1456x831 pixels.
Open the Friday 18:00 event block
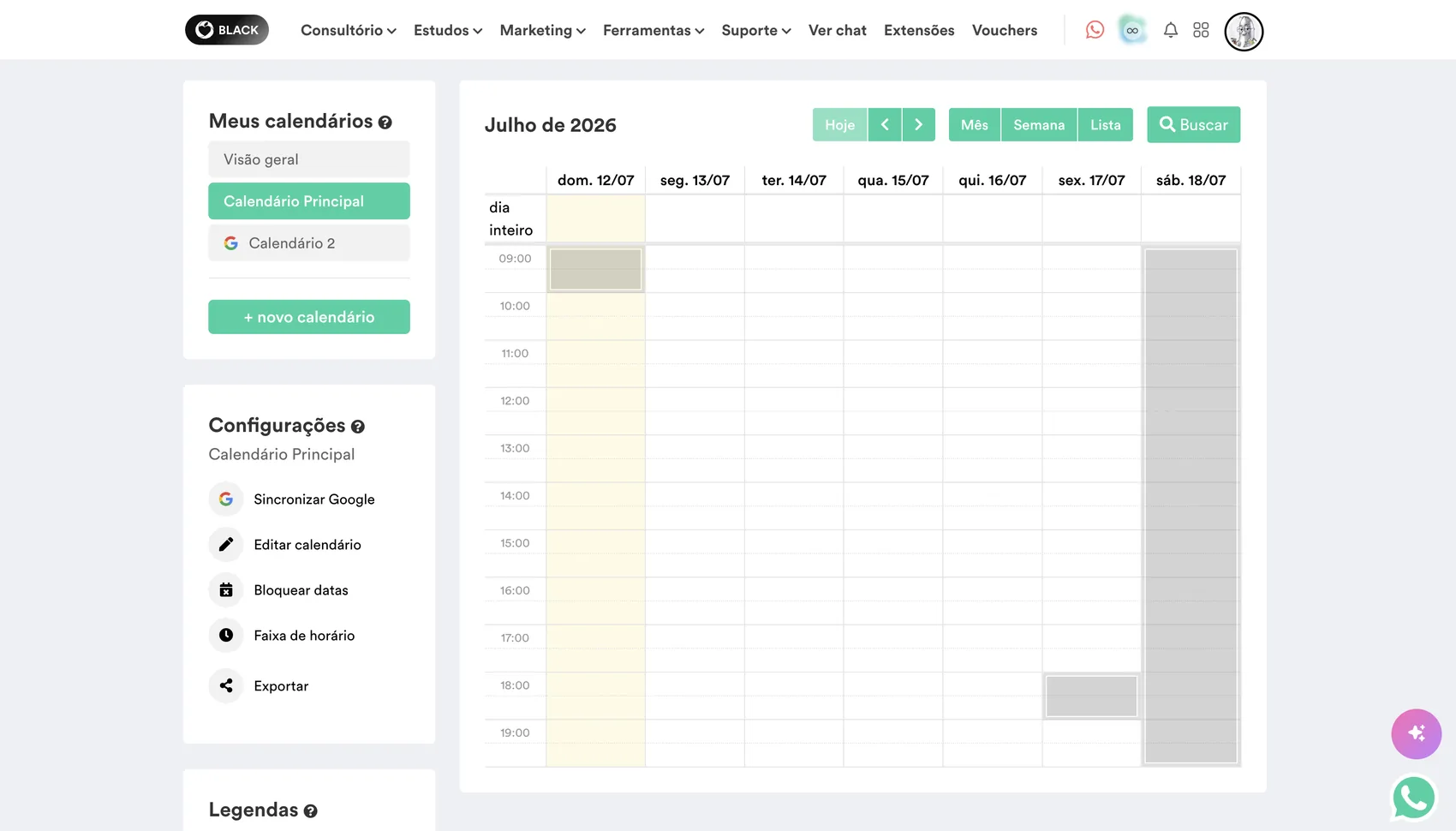coord(1091,696)
